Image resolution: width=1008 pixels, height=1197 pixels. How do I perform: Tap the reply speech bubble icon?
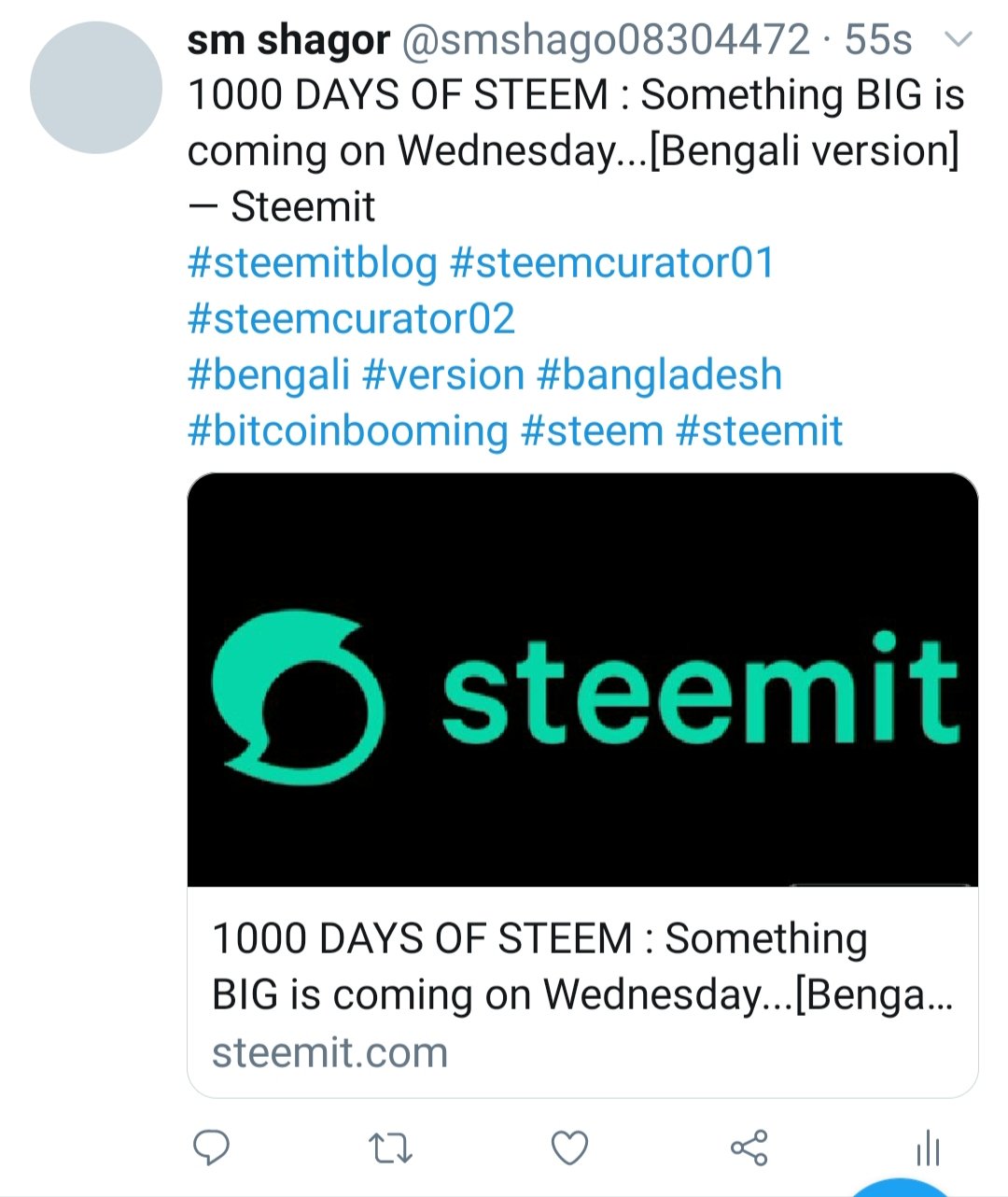click(x=212, y=1148)
